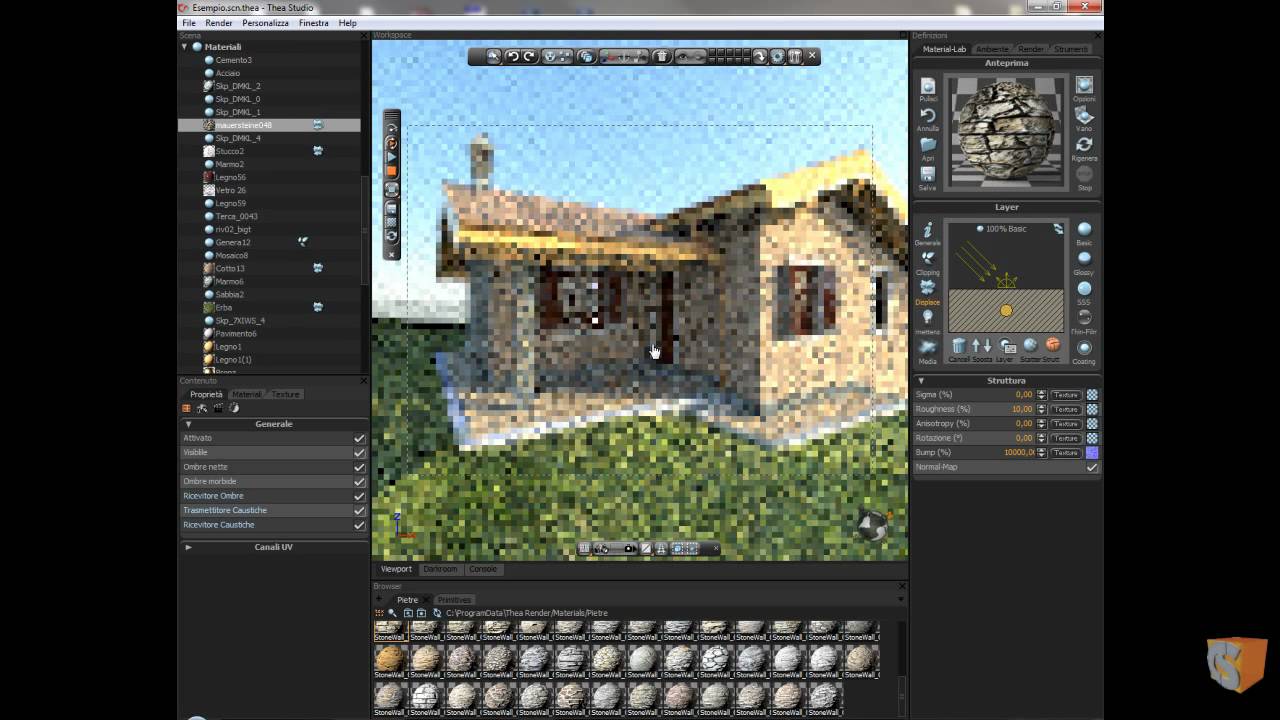Image resolution: width=1280 pixels, height=720 pixels.
Task: Click the trash icon in viewport toolbar
Action: (x=661, y=57)
